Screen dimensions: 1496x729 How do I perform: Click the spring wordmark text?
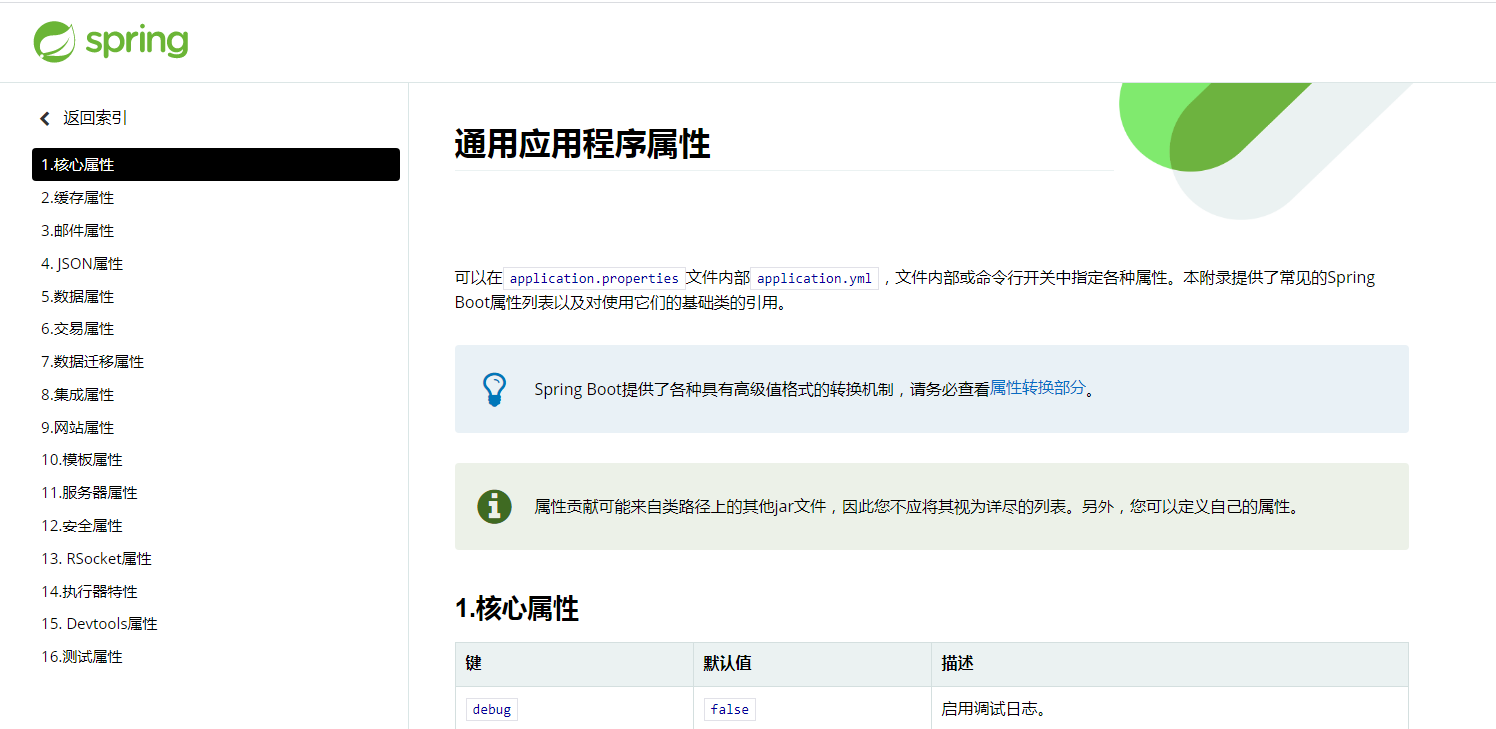pos(137,43)
